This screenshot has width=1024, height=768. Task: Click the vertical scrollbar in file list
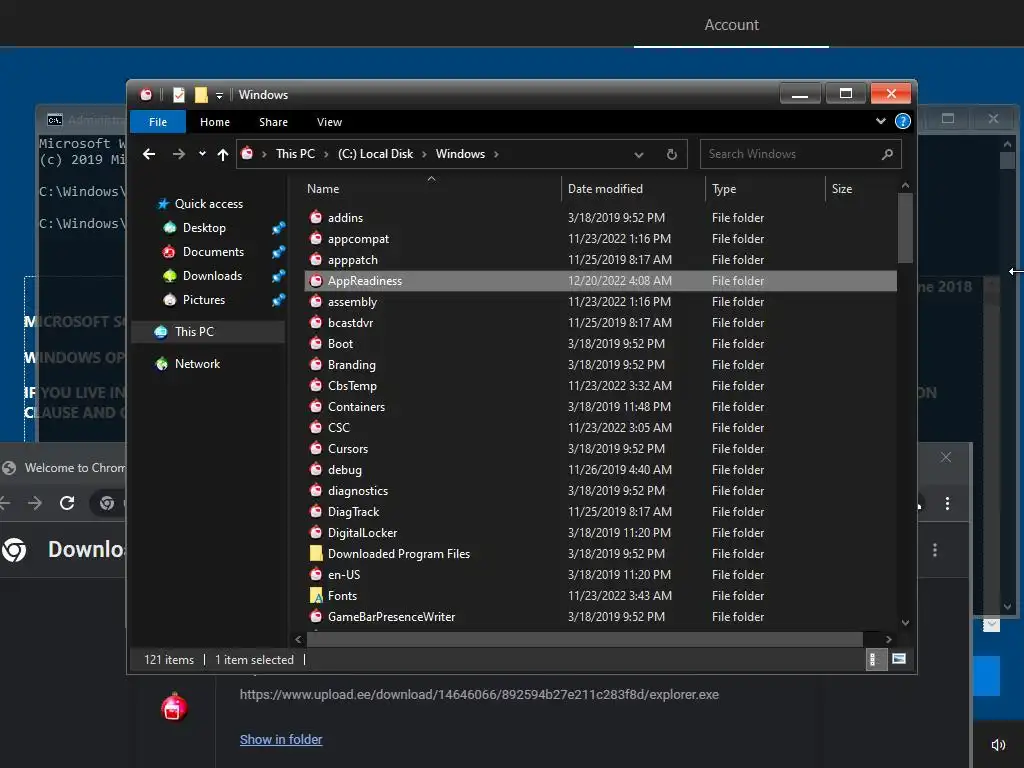pyautogui.click(x=905, y=229)
